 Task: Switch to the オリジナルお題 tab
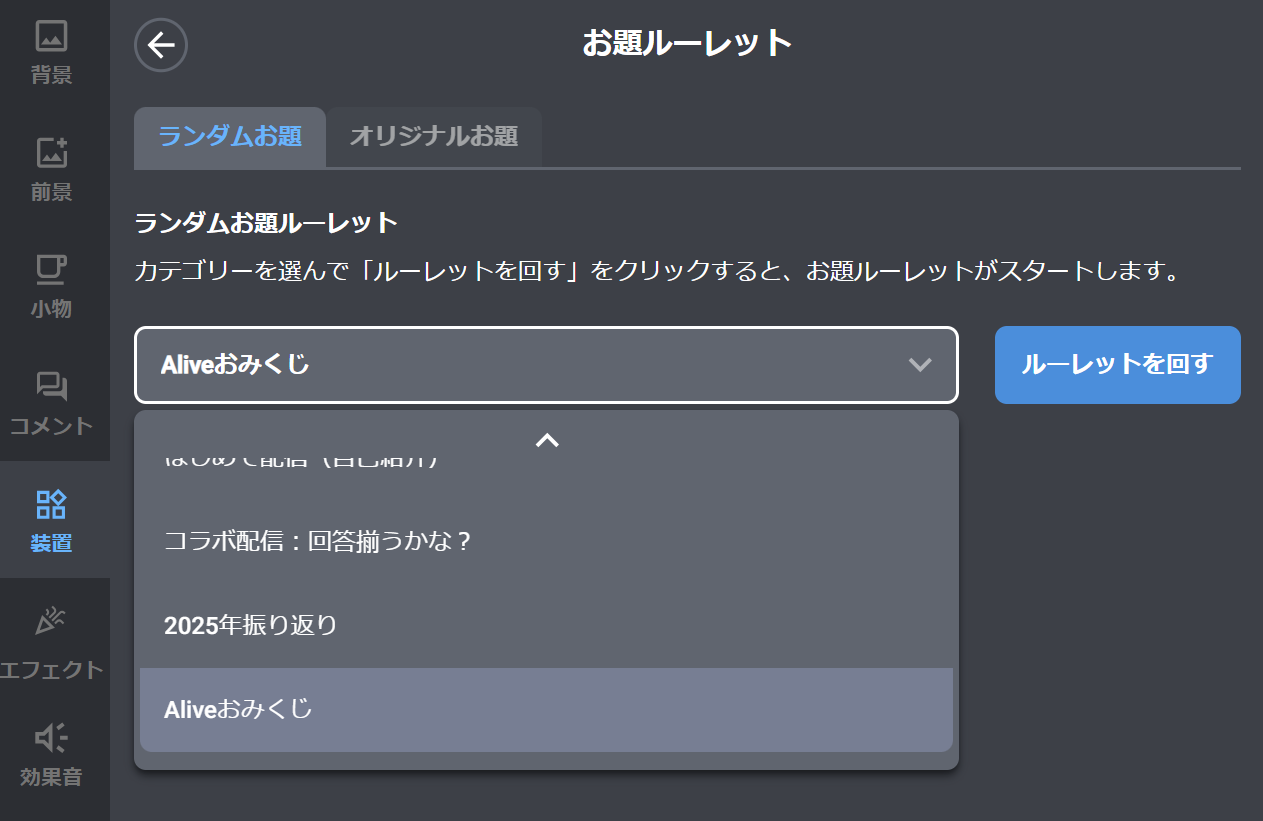click(434, 137)
